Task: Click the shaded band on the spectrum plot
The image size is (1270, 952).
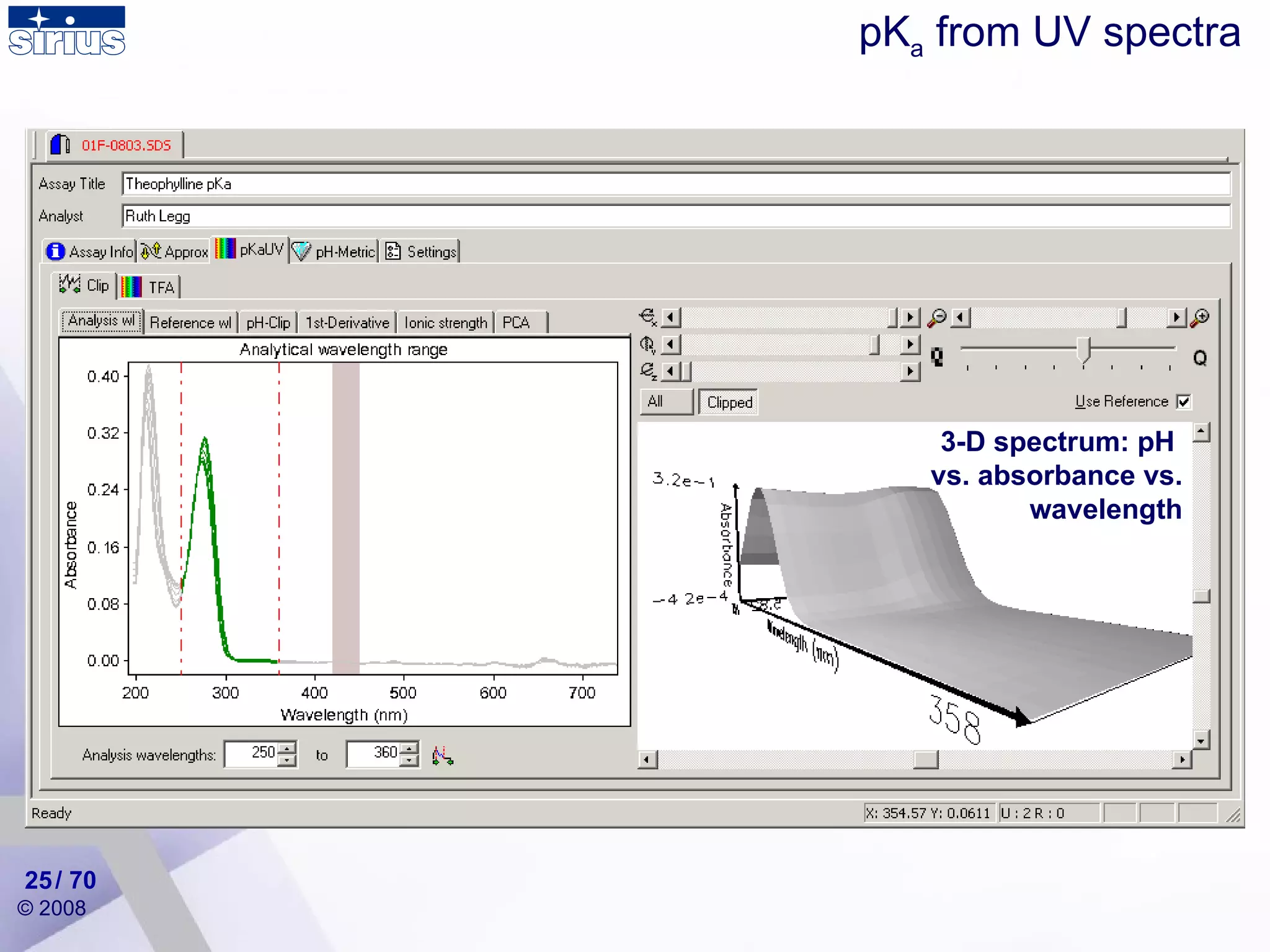Action: 345,518
